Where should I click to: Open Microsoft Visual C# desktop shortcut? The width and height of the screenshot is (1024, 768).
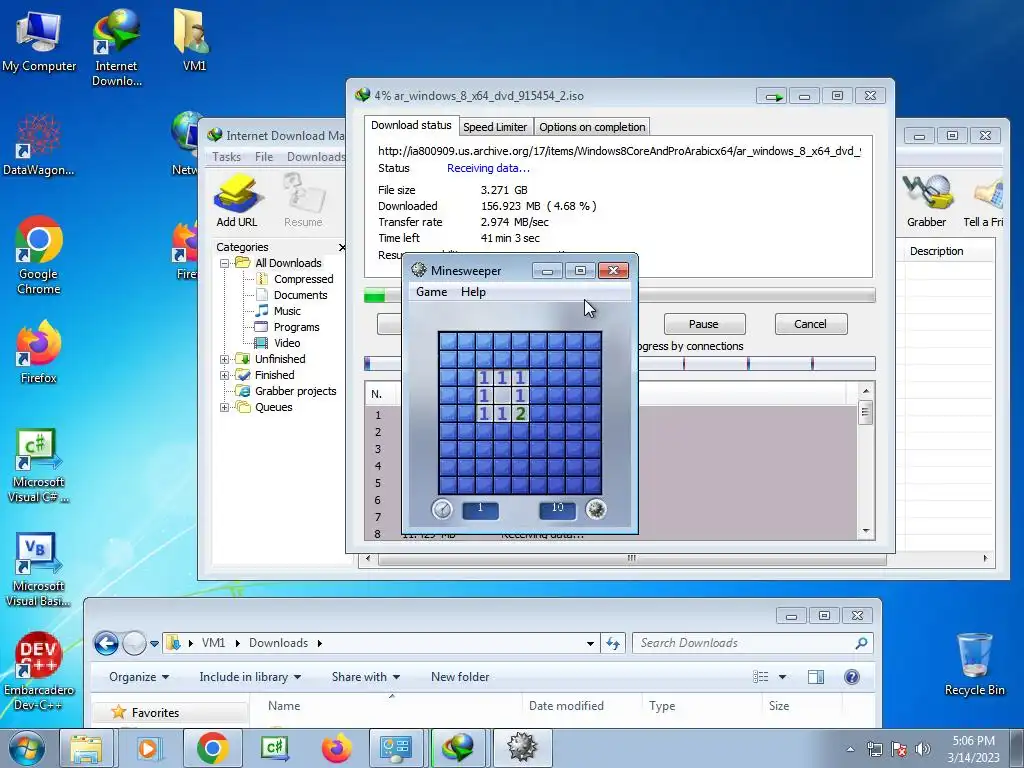(x=39, y=466)
